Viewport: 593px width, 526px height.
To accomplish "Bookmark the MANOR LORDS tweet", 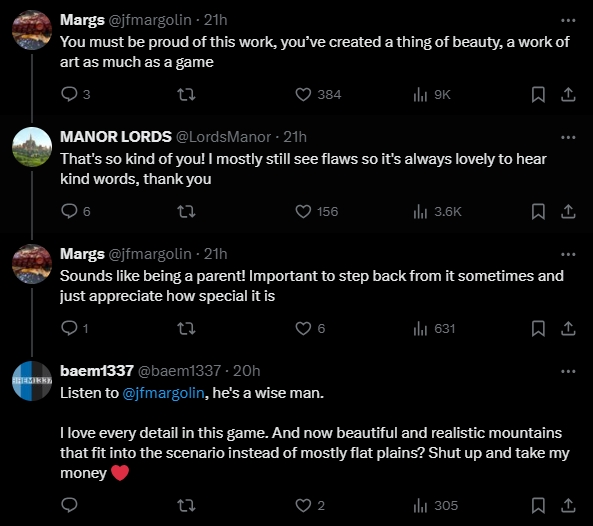I will (538, 211).
